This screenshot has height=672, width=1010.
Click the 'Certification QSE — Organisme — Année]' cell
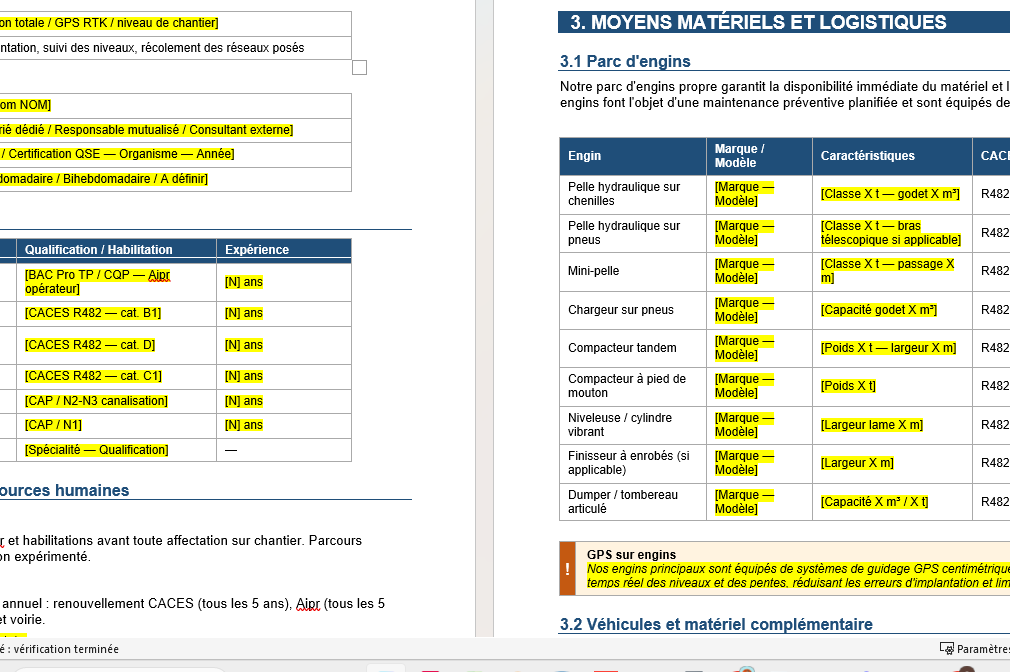[175, 154]
